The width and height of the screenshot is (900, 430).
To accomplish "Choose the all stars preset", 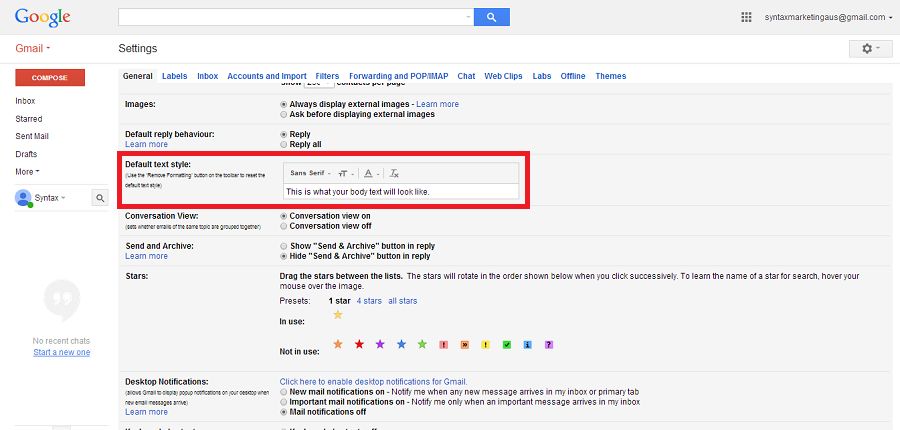I will point(402,301).
